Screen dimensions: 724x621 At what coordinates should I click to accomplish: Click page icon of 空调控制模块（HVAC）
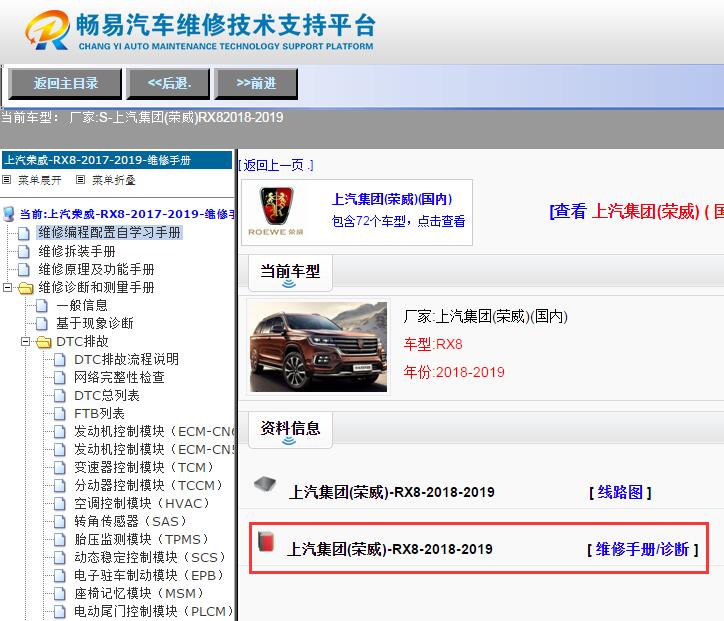tap(60, 504)
